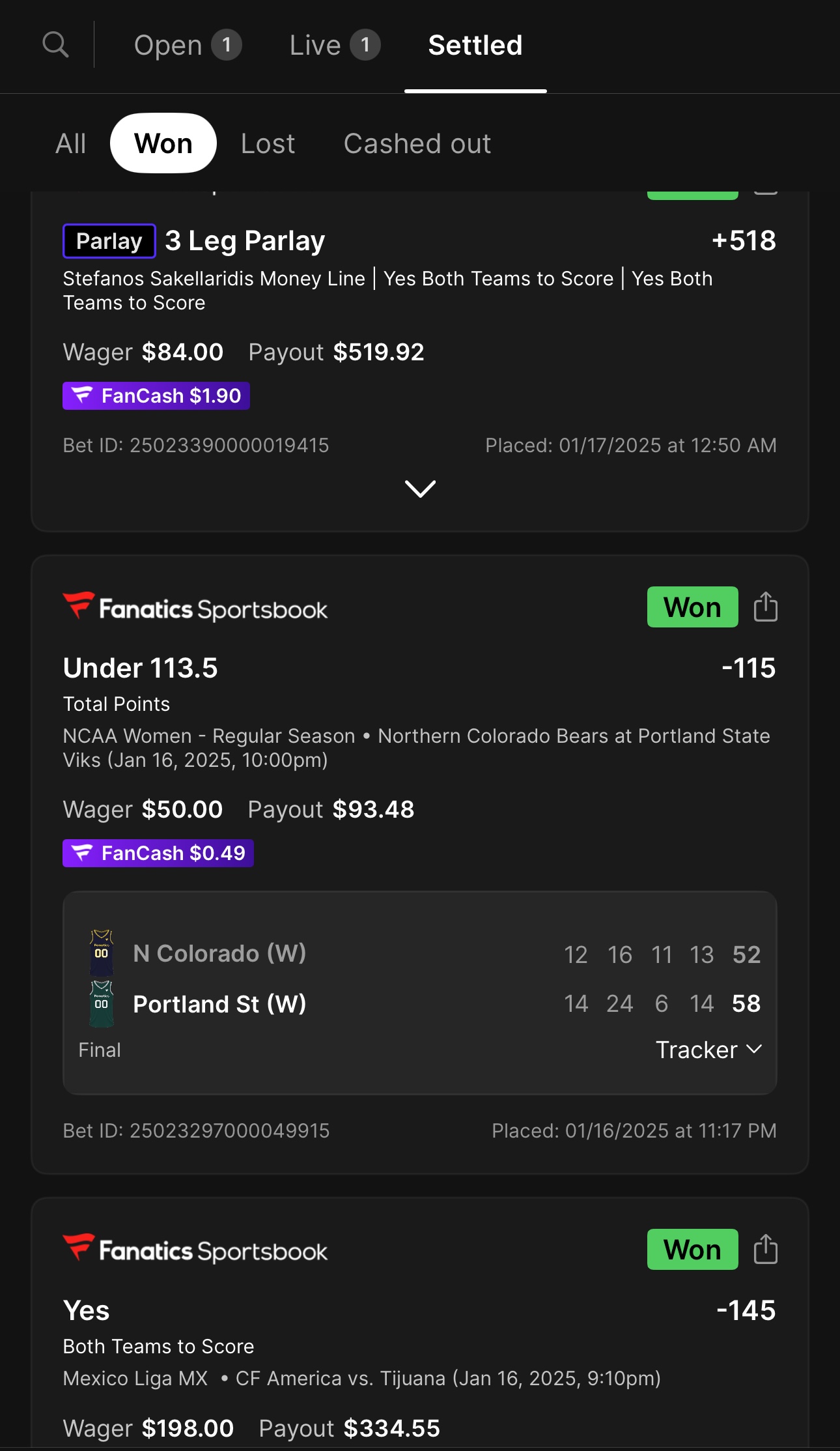840x1451 pixels.
Task: Filter bets by Lost
Action: [x=268, y=143]
